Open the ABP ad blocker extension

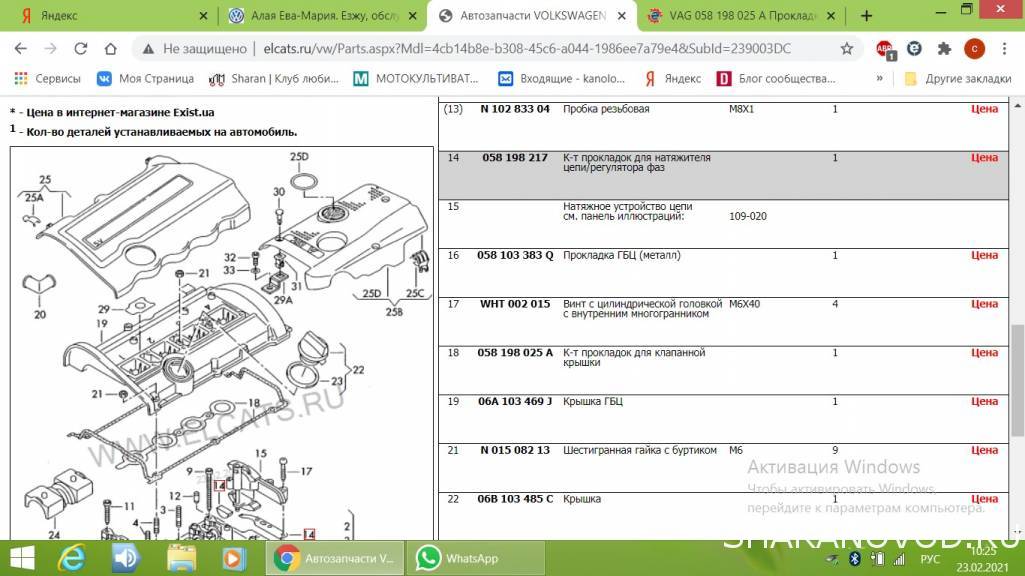tap(885, 48)
